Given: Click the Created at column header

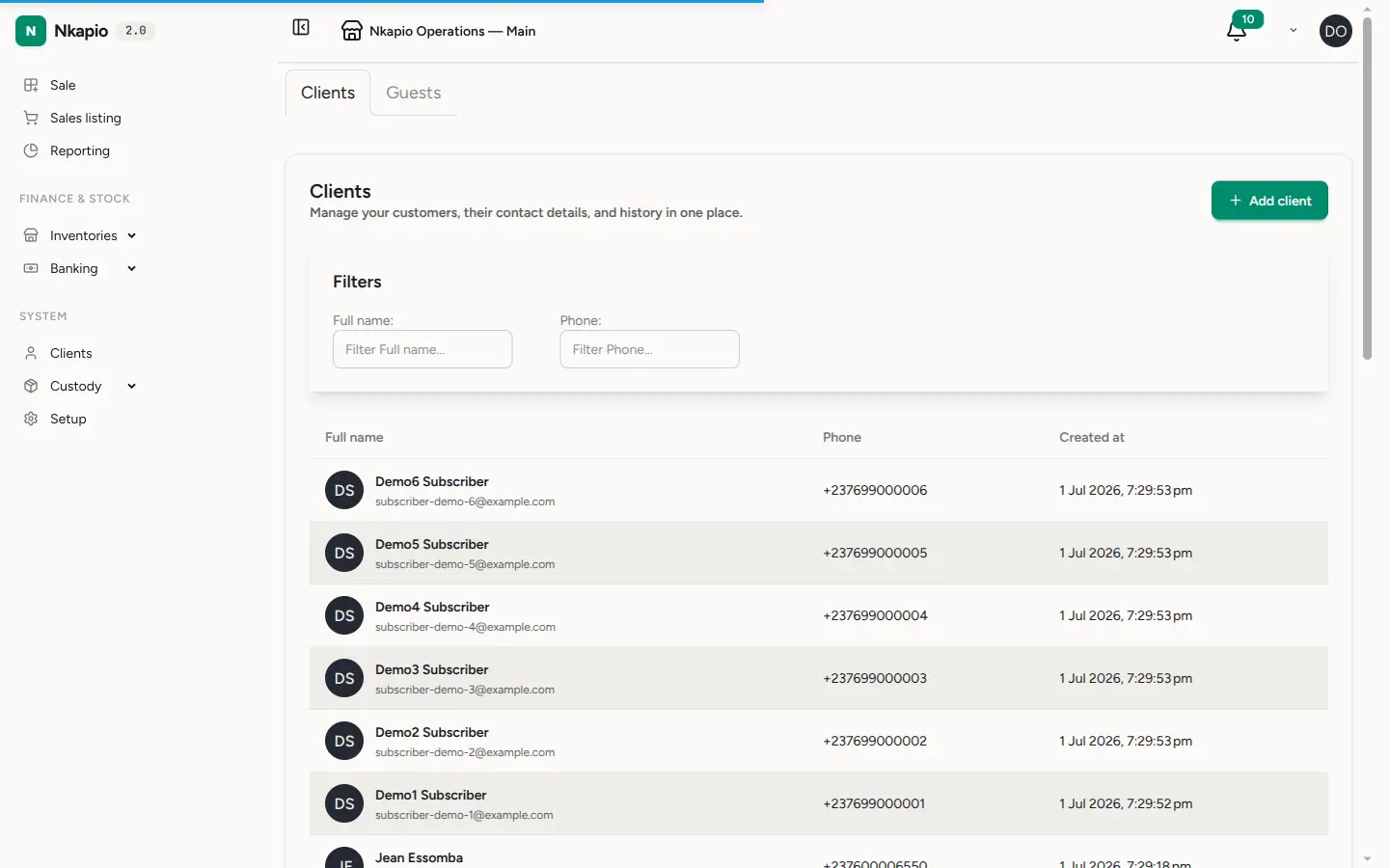Looking at the screenshot, I should (x=1092, y=437).
